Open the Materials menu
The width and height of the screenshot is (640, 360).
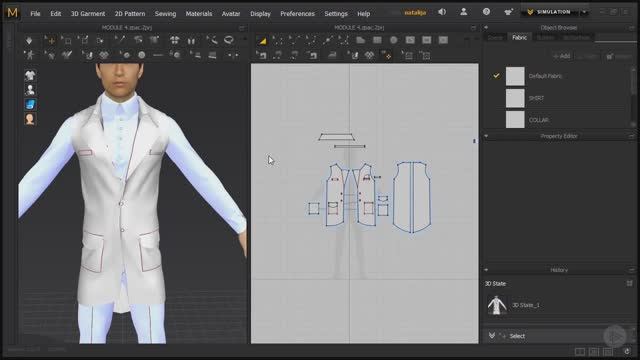(x=199, y=13)
